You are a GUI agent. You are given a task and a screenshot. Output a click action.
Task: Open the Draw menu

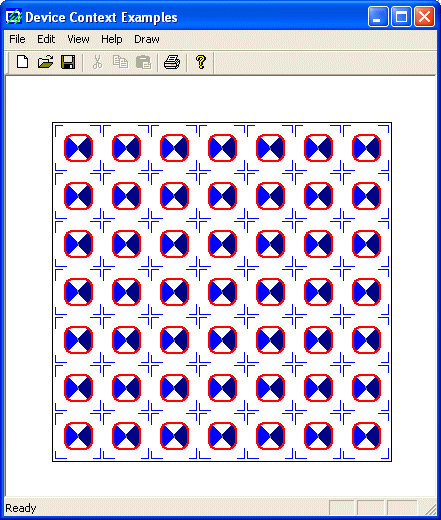pos(147,39)
